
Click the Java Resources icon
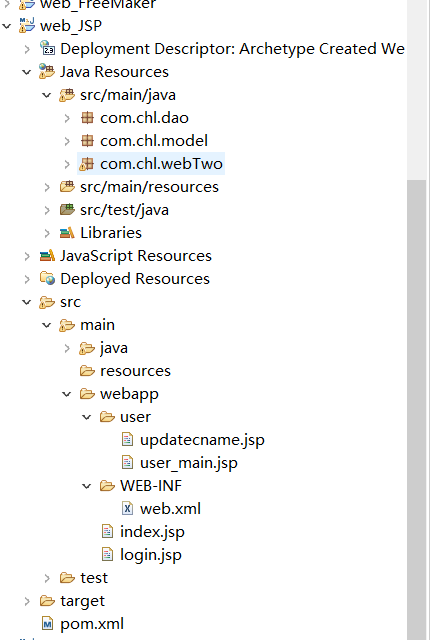[x=47, y=71]
